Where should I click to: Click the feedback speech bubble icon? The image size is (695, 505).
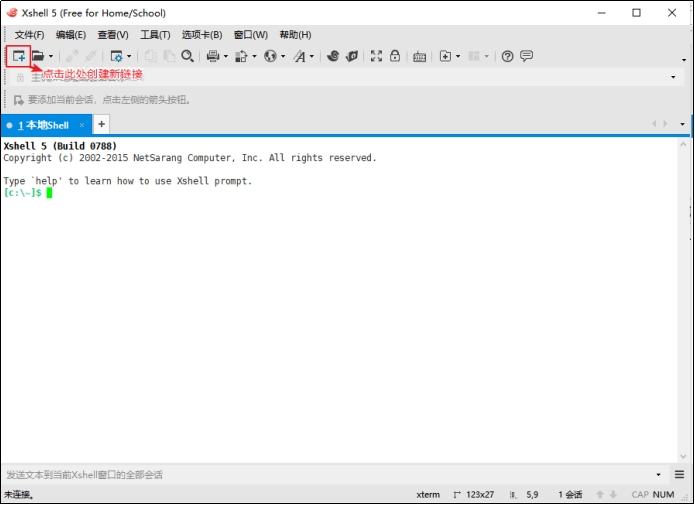[x=527, y=56]
